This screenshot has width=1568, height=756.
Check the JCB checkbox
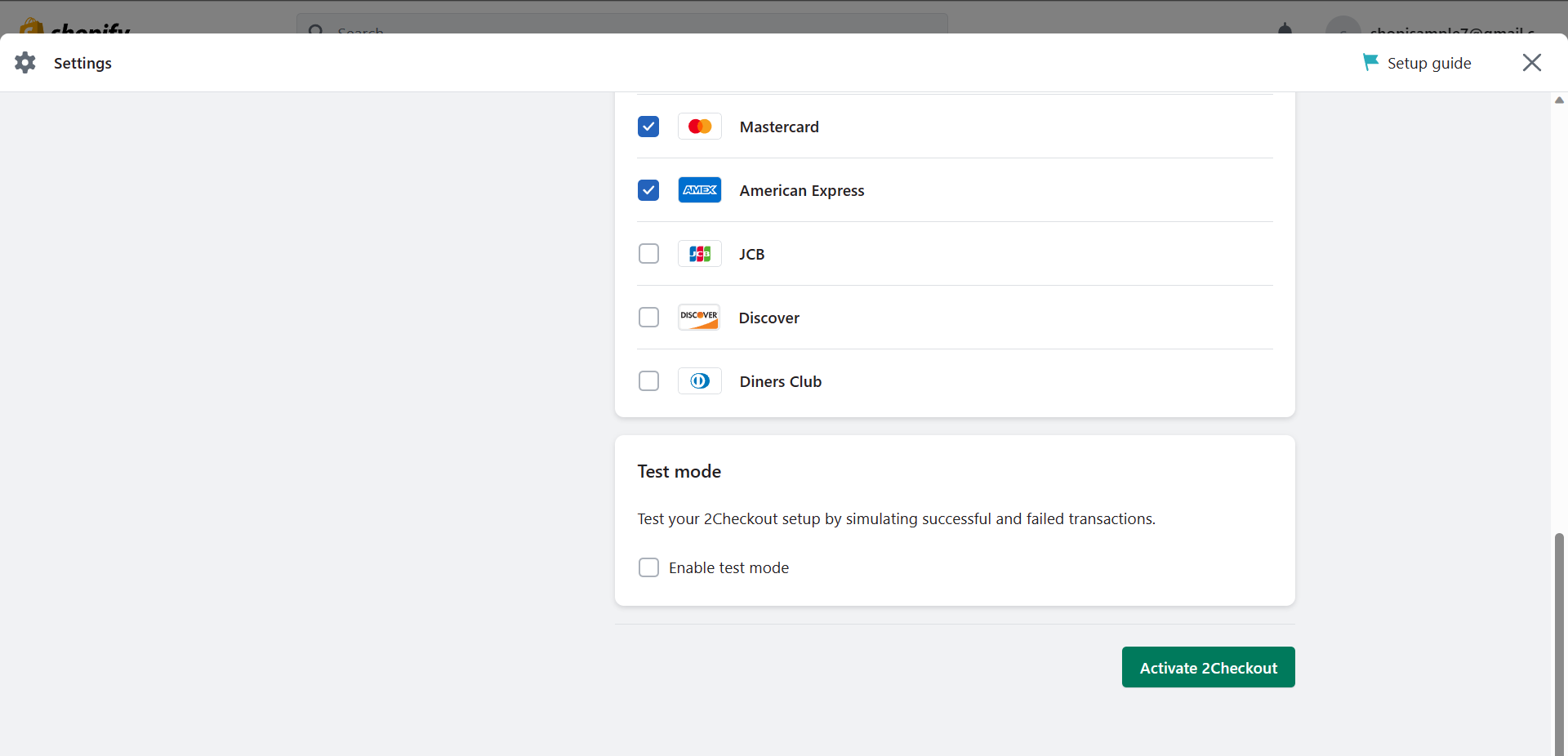pos(648,254)
